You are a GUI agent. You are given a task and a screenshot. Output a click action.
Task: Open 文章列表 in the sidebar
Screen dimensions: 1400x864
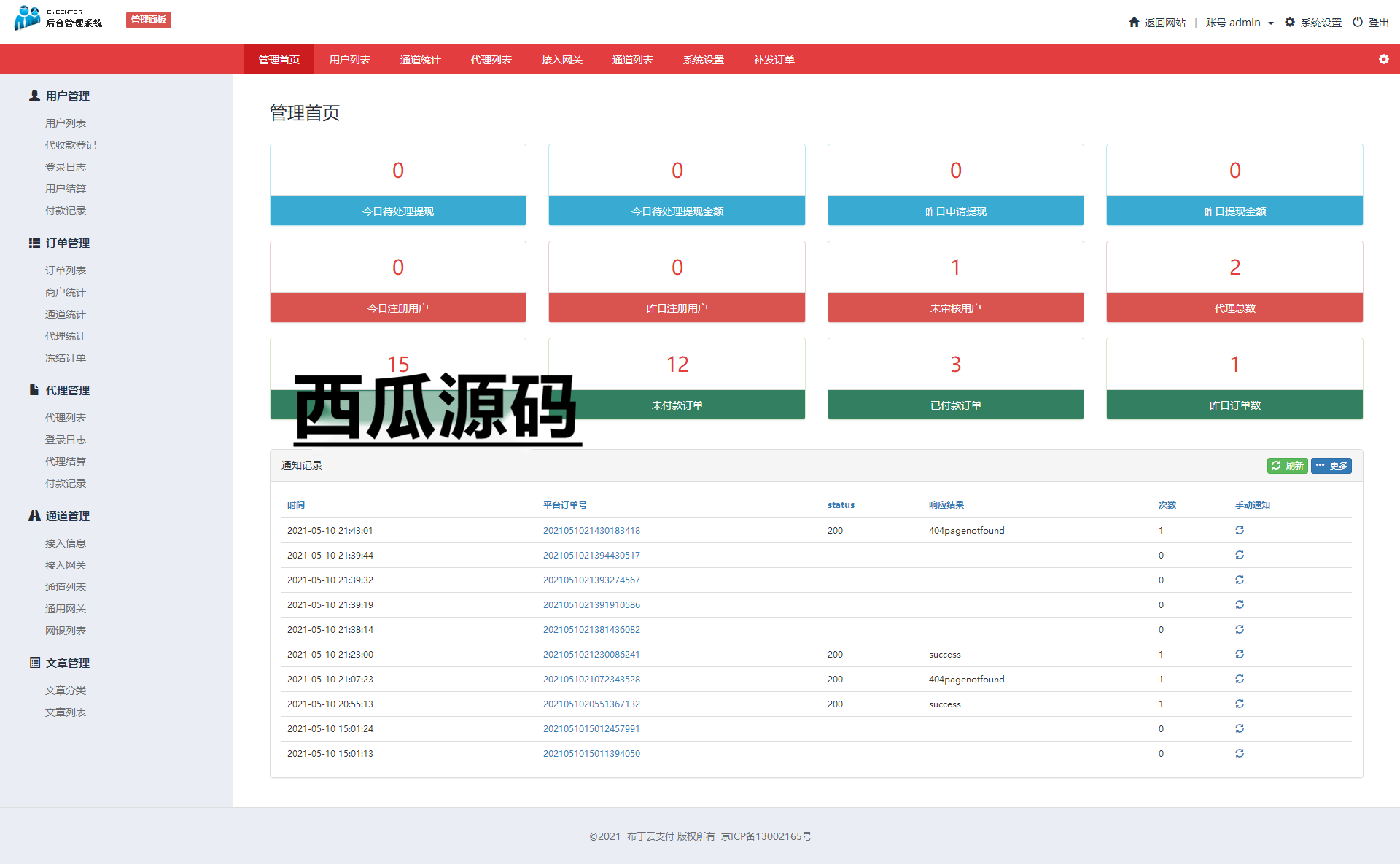click(66, 712)
